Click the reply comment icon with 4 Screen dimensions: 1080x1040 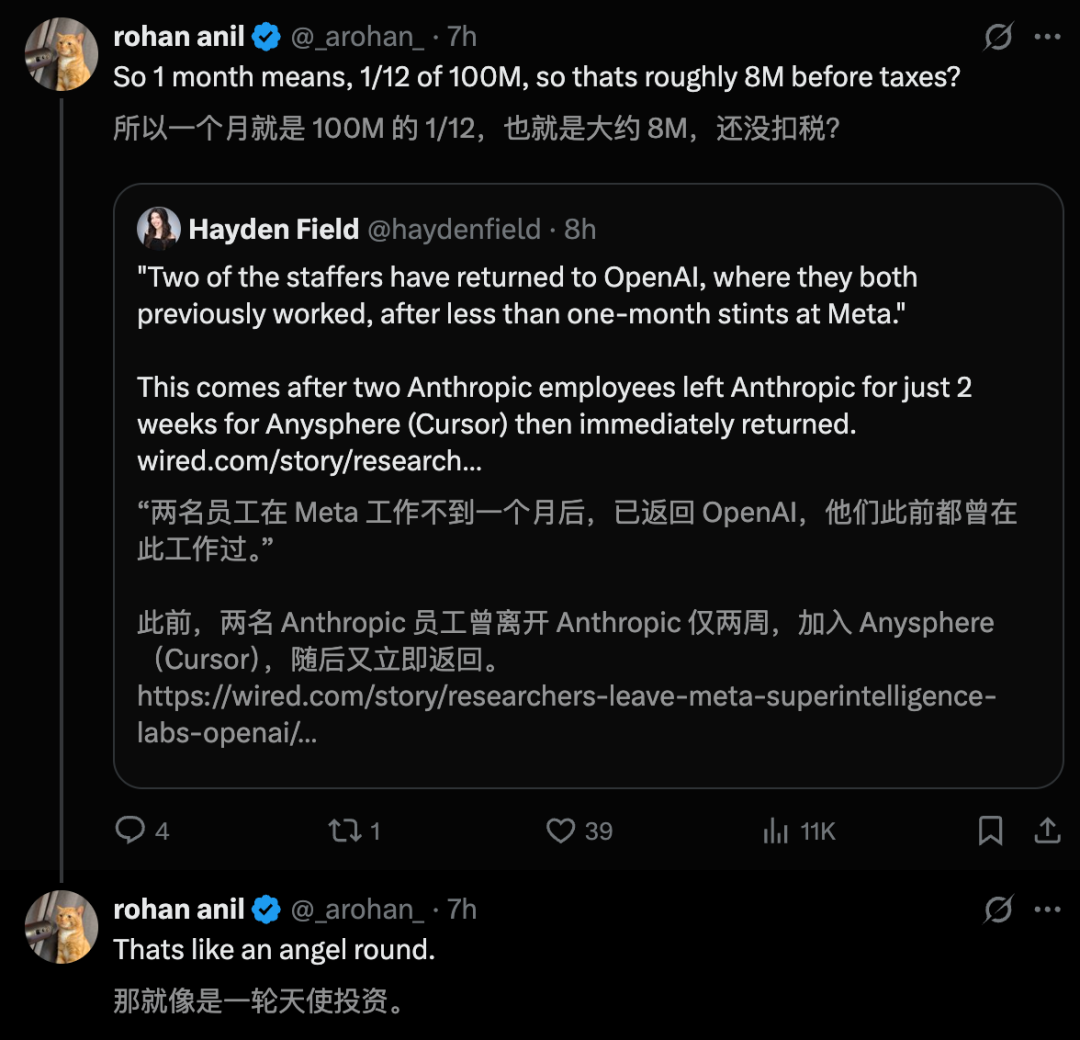click(129, 830)
